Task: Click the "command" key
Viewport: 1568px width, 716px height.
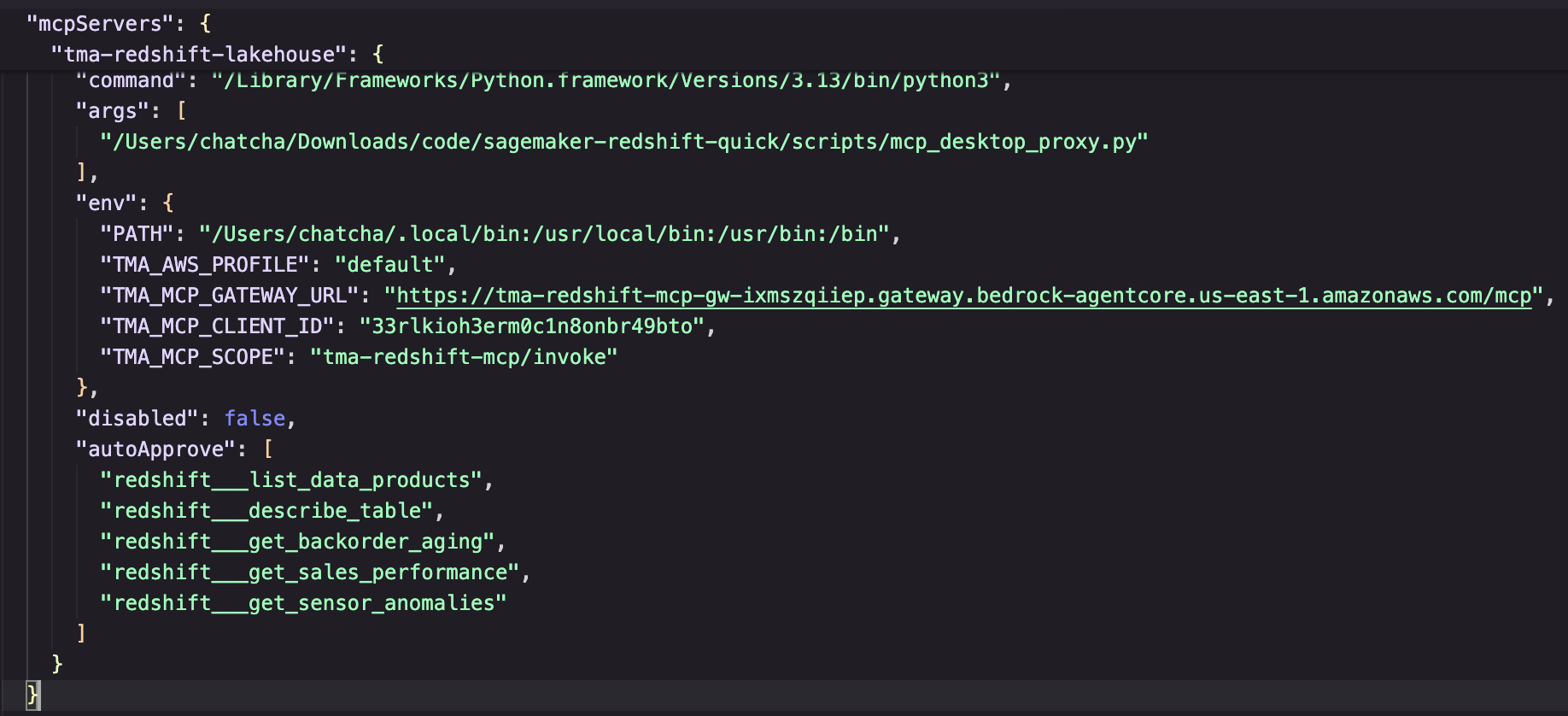Action: pos(131,81)
